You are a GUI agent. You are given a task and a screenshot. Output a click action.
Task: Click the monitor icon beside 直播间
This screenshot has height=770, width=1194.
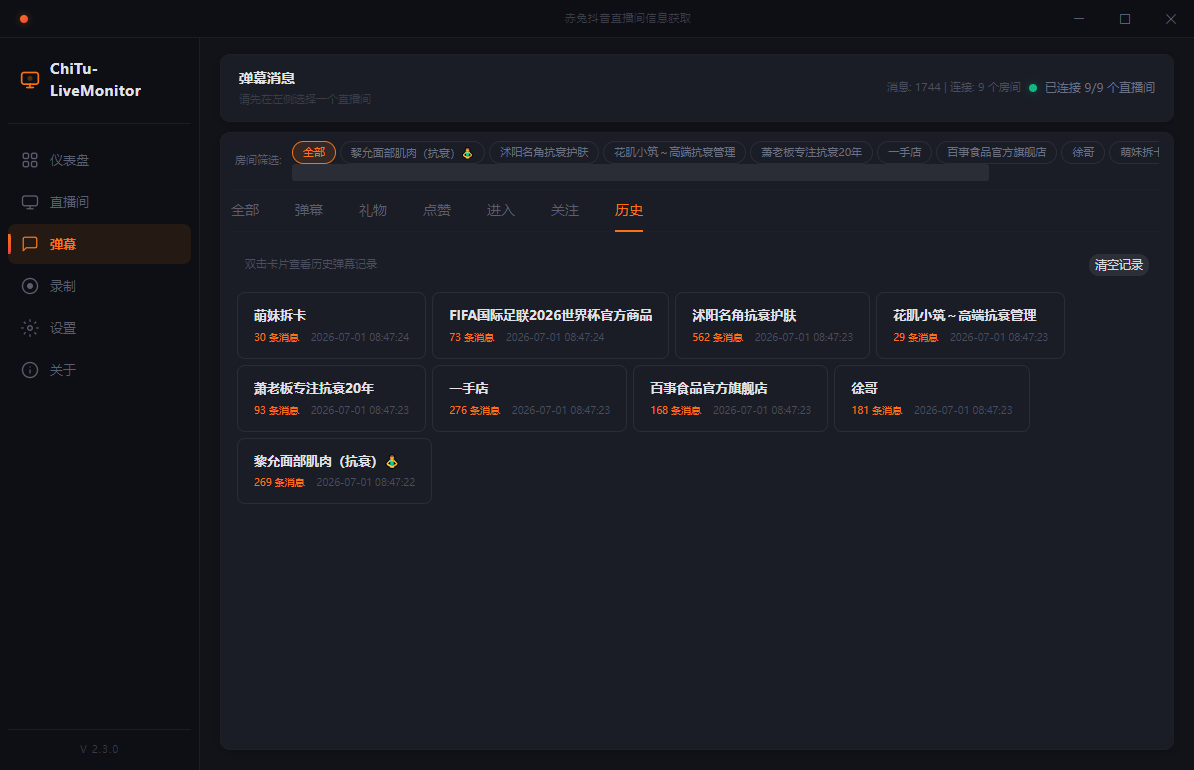[x=30, y=202]
